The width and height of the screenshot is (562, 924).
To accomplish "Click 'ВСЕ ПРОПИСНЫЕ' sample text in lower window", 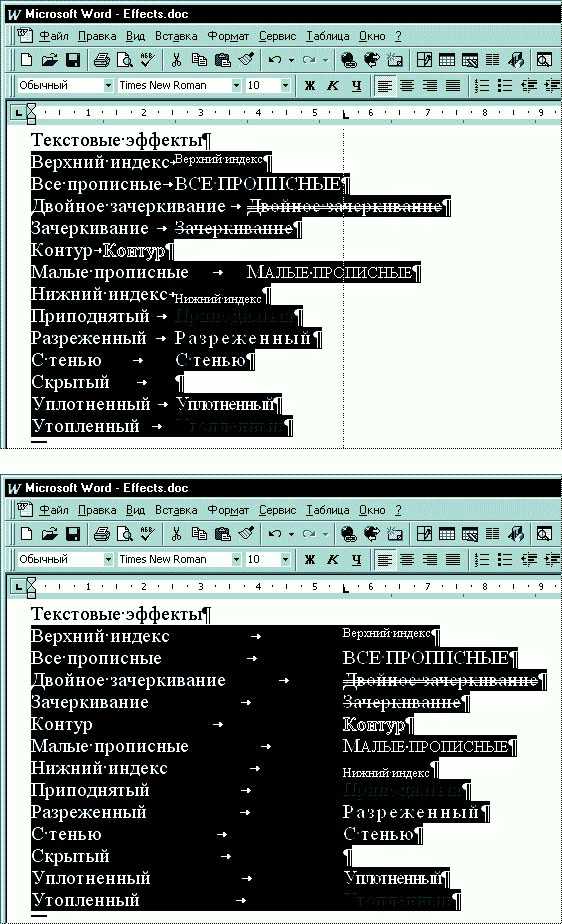I will click(x=425, y=658).
